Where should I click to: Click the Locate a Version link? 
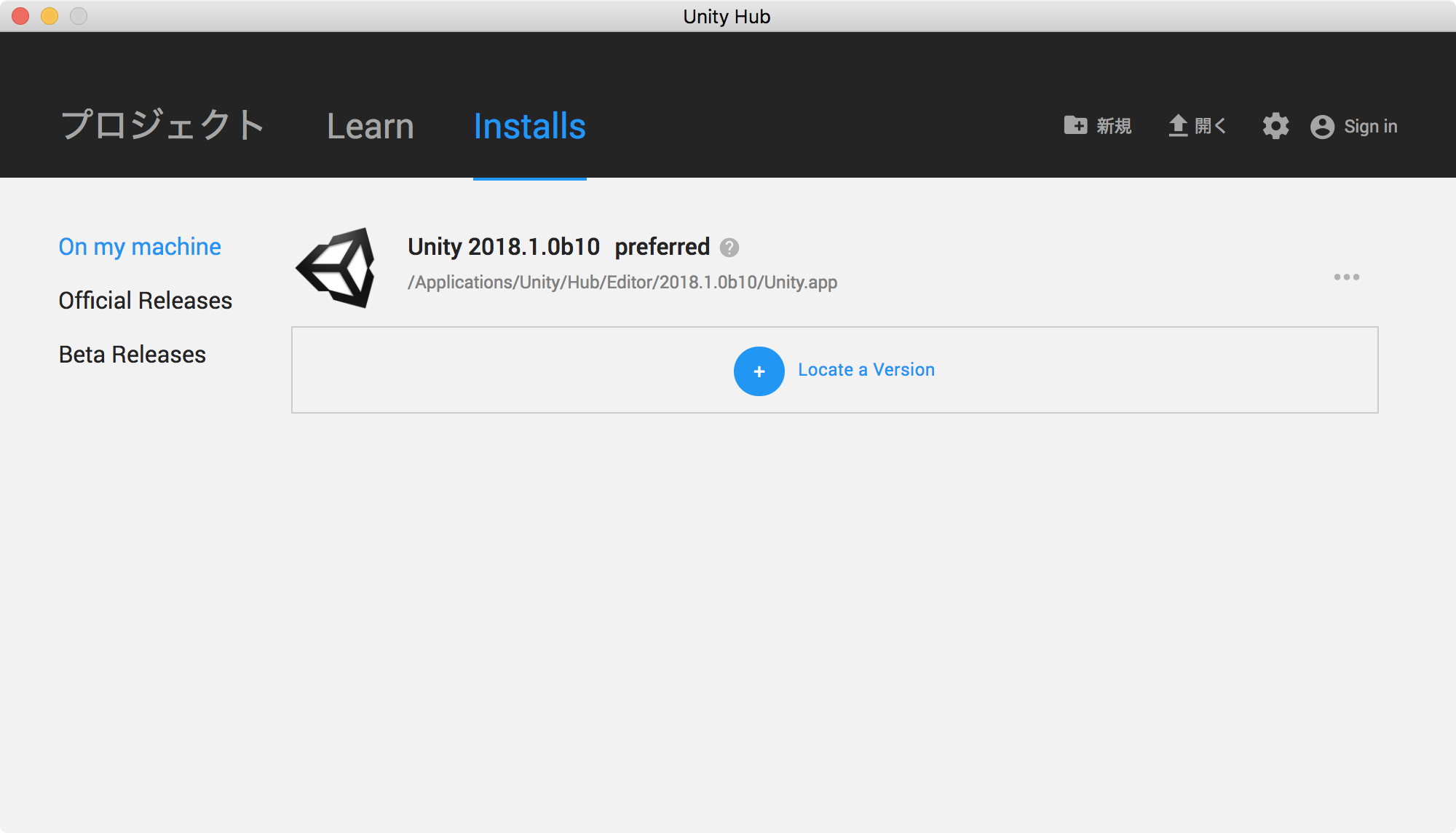pyautogui.click(x=866, y=370)
